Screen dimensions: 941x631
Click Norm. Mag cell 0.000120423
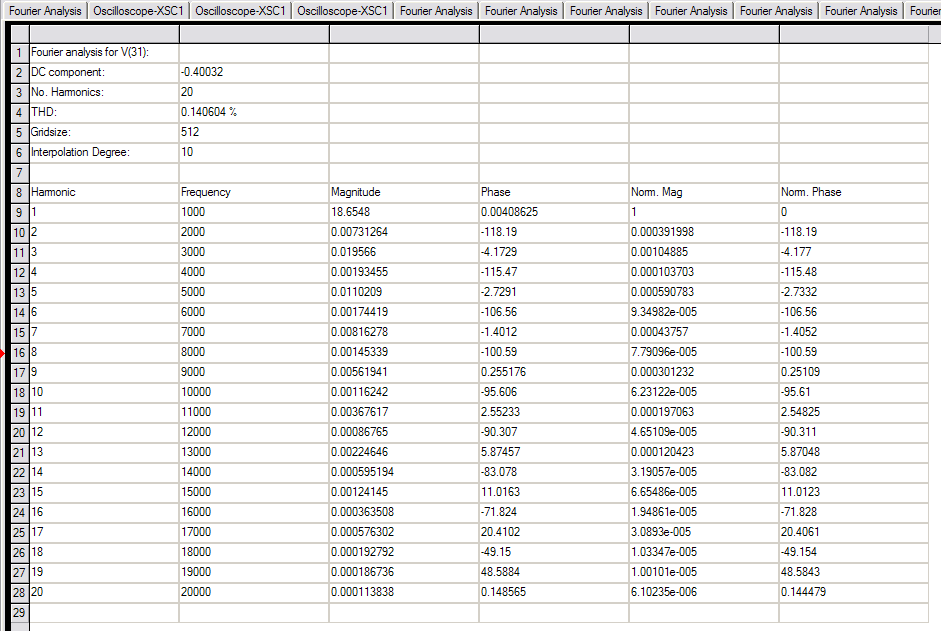click(x=704, y=452)
